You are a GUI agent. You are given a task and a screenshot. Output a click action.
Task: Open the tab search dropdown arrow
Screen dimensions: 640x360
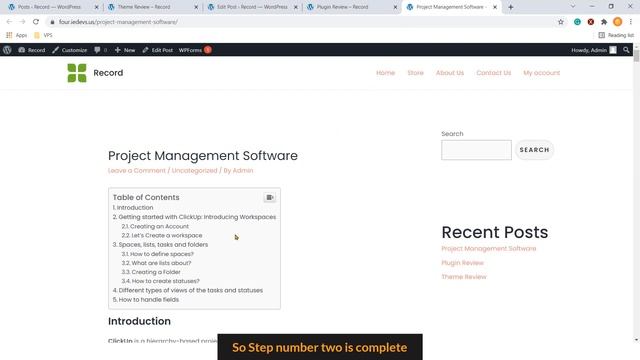pos(573,7)
